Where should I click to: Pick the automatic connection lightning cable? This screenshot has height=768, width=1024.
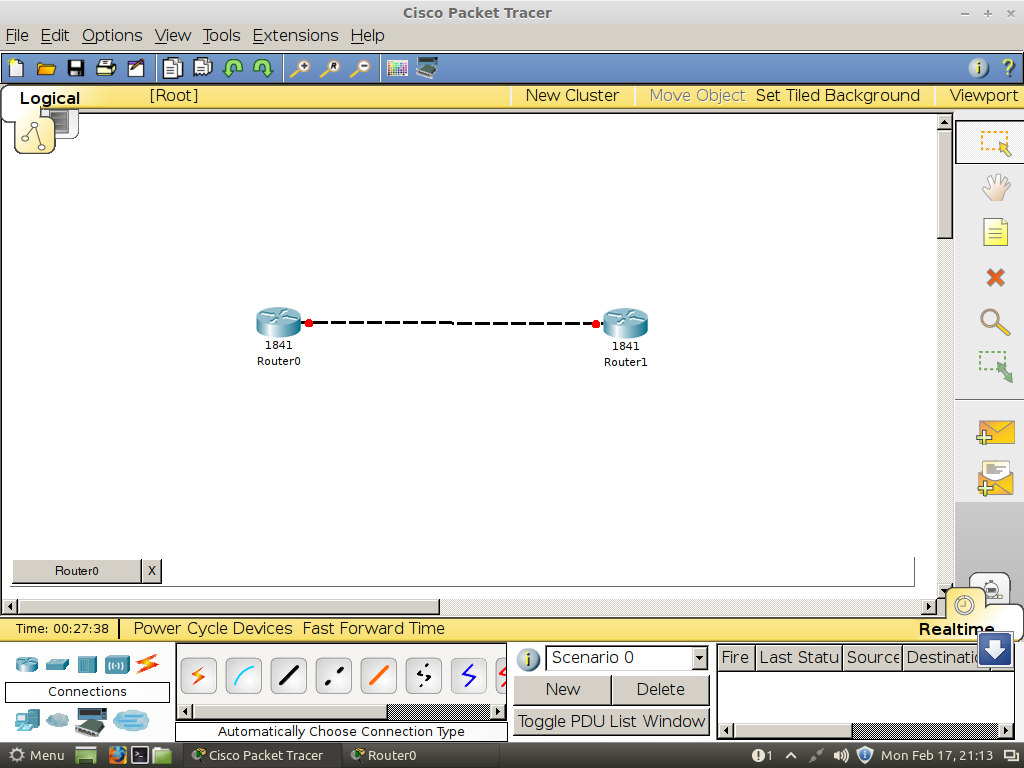pyautogui.click(x=199, y=676)
